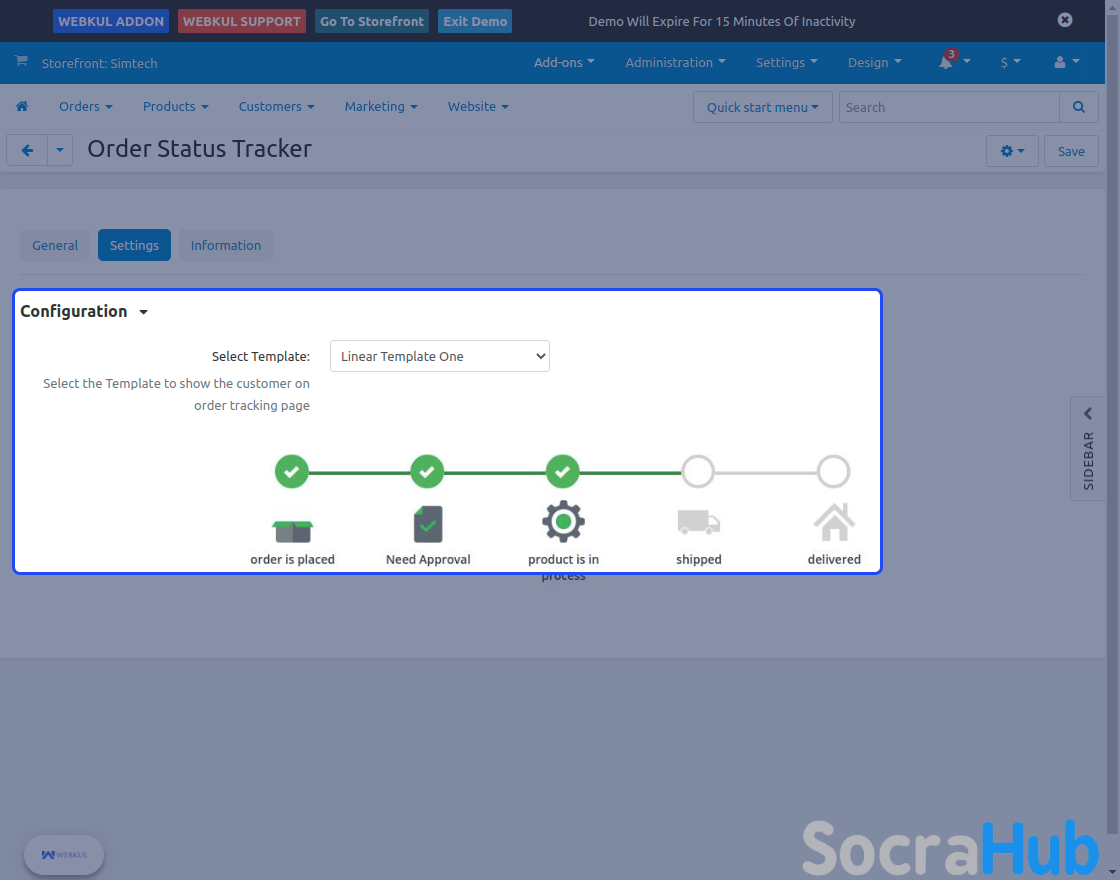Click the 'shipped' label

(699, 559)
